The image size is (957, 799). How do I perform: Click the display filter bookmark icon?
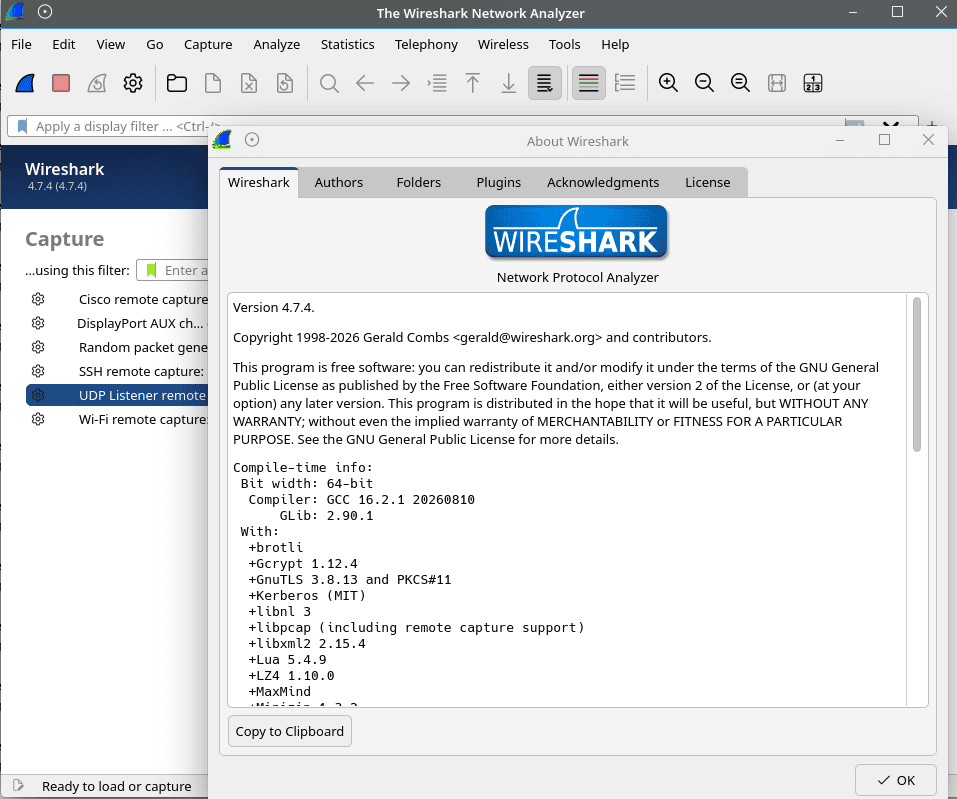pyautogui.click(x=23, y=126)
